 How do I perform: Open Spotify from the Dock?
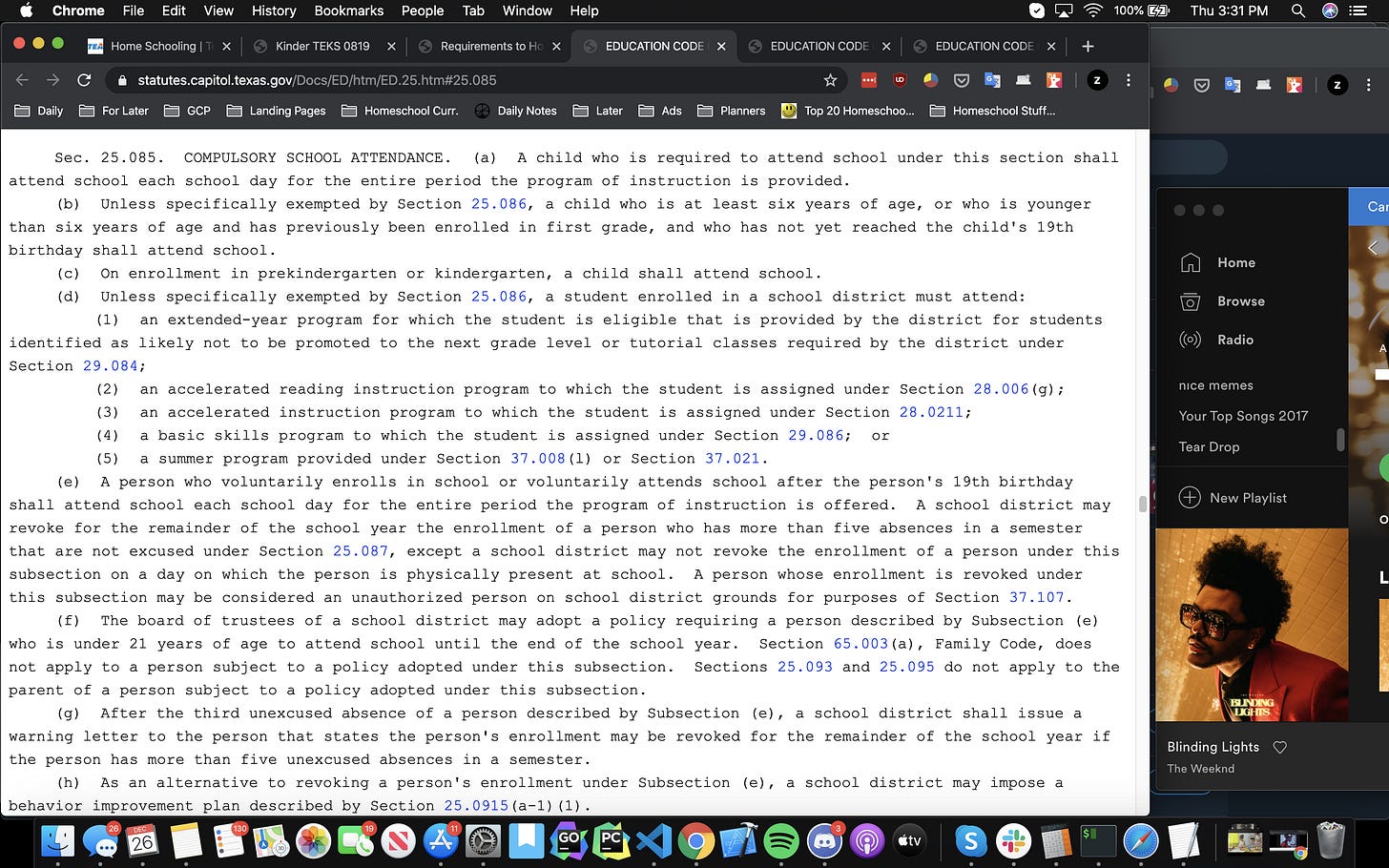(x=781, y=841)
